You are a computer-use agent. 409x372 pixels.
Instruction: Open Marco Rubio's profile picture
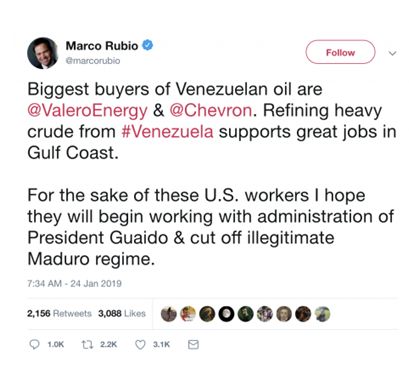43,53
